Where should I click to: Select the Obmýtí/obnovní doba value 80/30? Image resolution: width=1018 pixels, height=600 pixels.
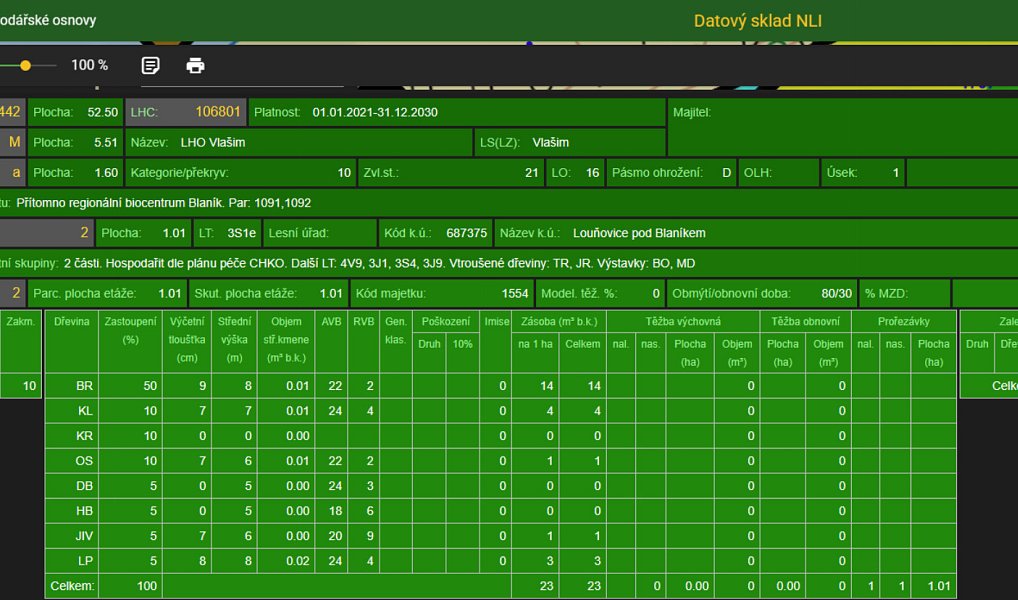[836, 294]
